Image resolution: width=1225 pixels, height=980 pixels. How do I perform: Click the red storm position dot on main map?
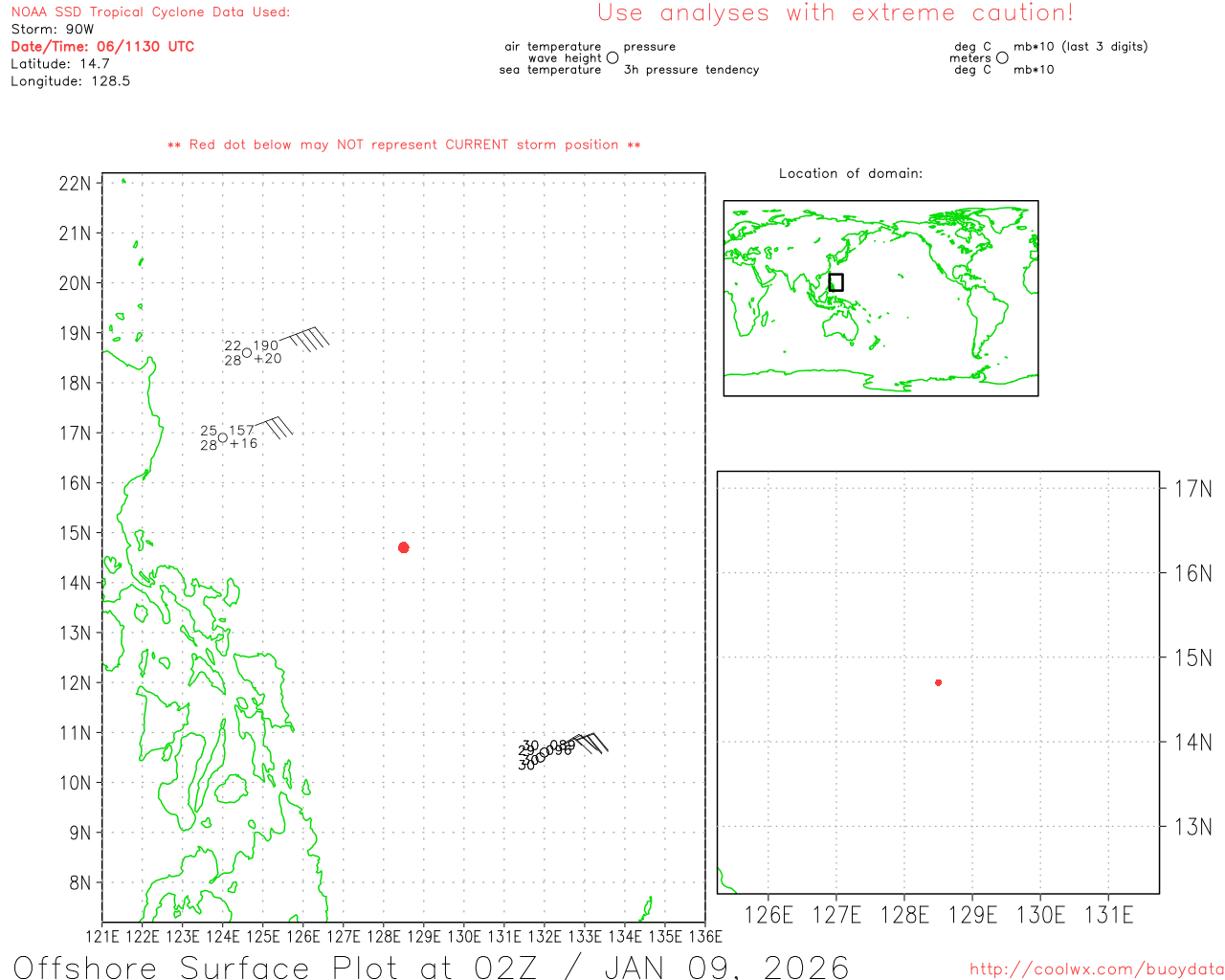[404, 547]
